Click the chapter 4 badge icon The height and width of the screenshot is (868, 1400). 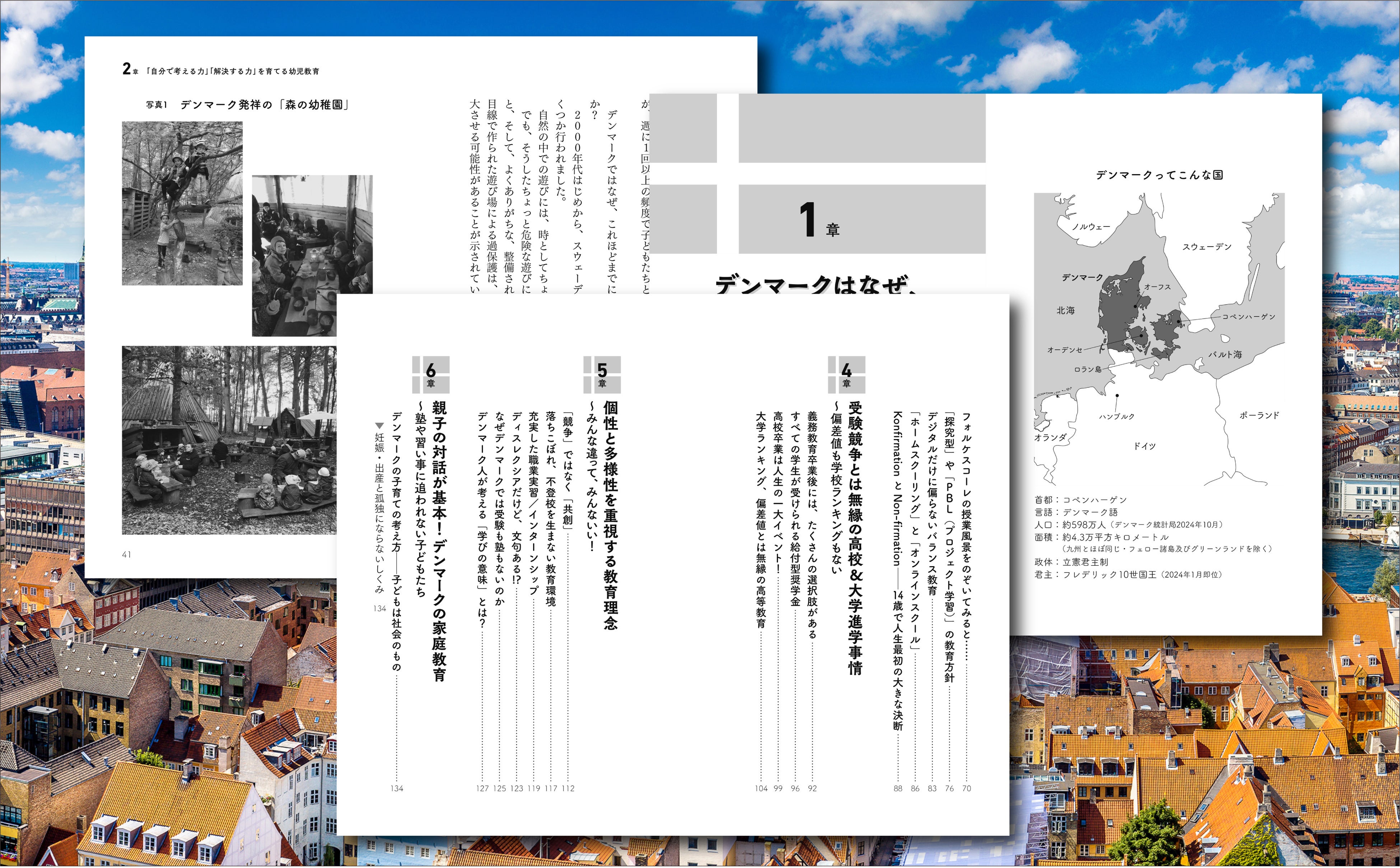click(x=846, y=374)
